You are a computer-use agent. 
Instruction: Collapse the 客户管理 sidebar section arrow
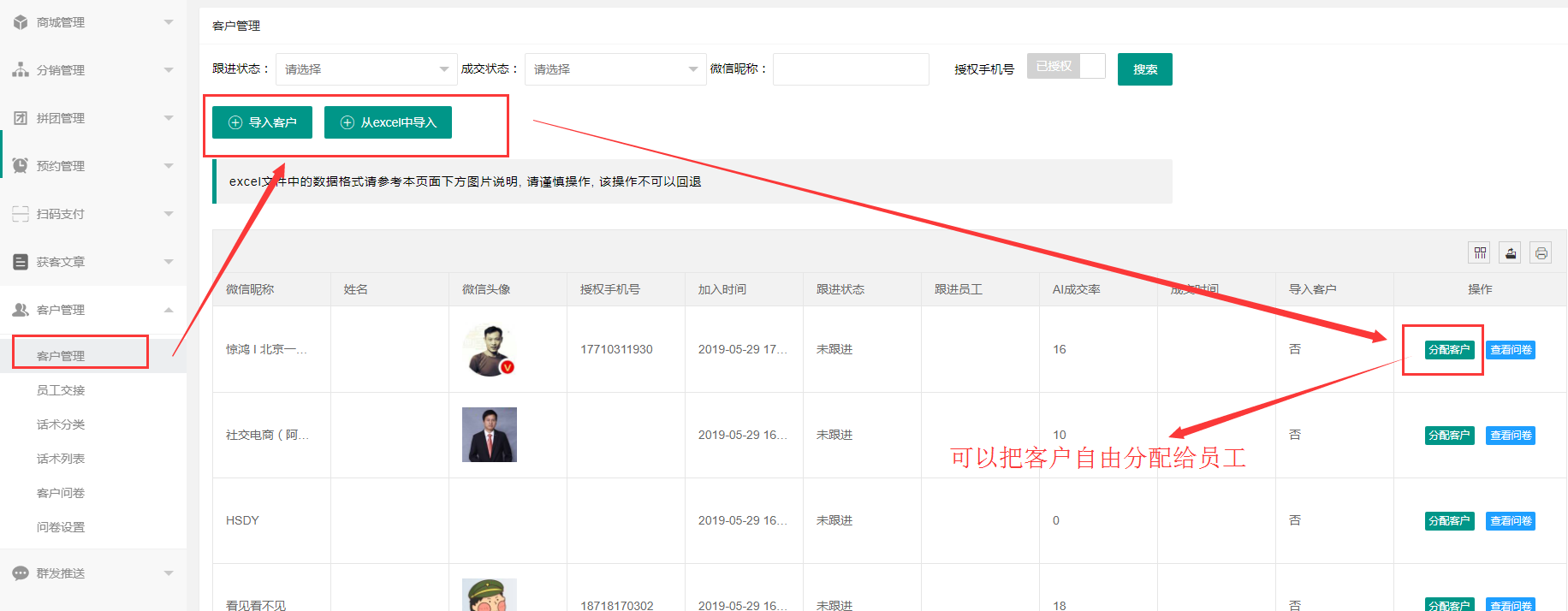click(169, 310)
